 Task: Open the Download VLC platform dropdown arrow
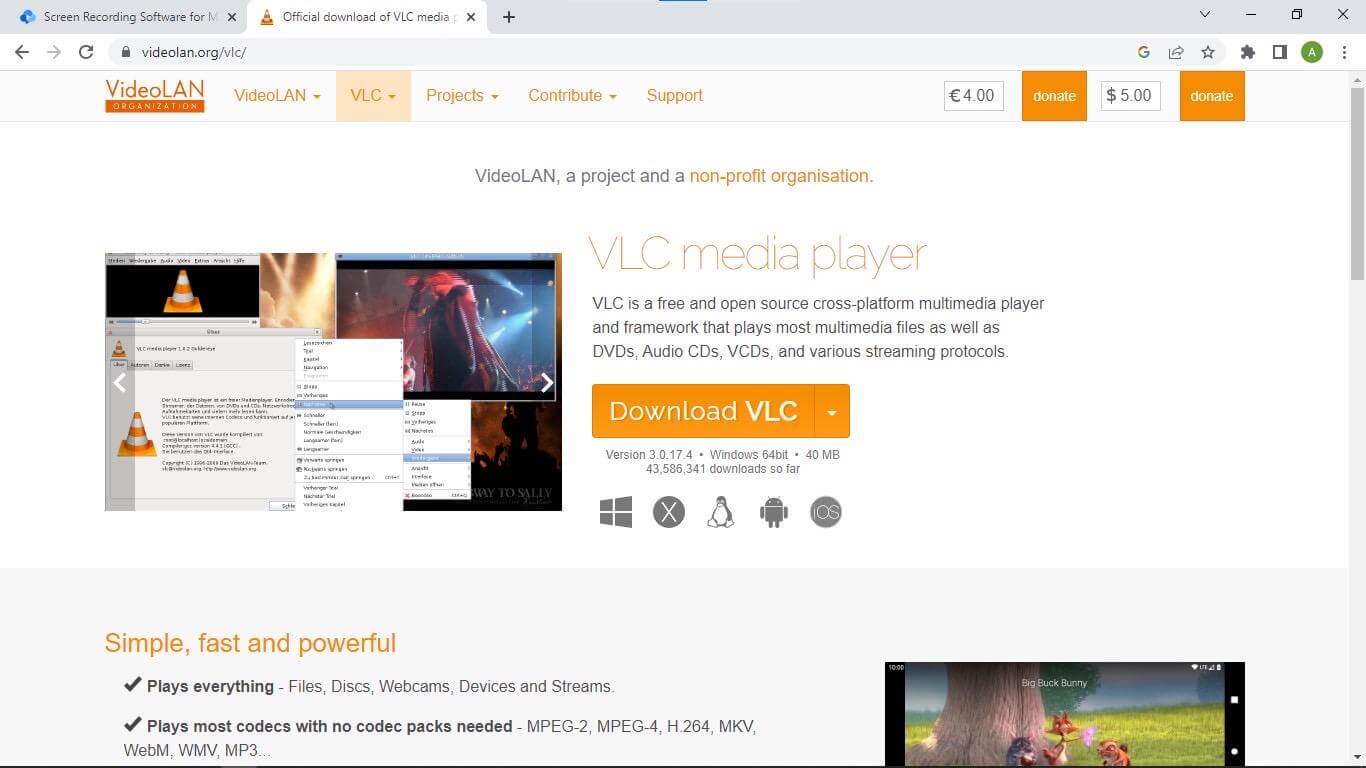(832, 411)
